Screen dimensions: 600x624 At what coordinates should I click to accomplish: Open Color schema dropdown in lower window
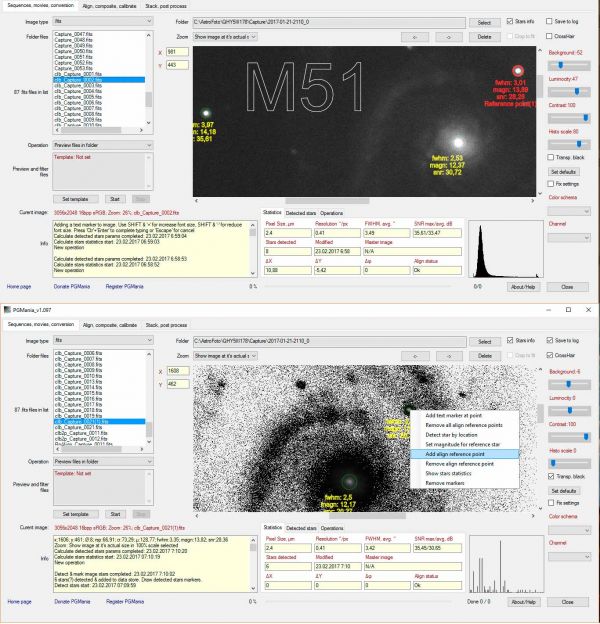tap(569, 530)
